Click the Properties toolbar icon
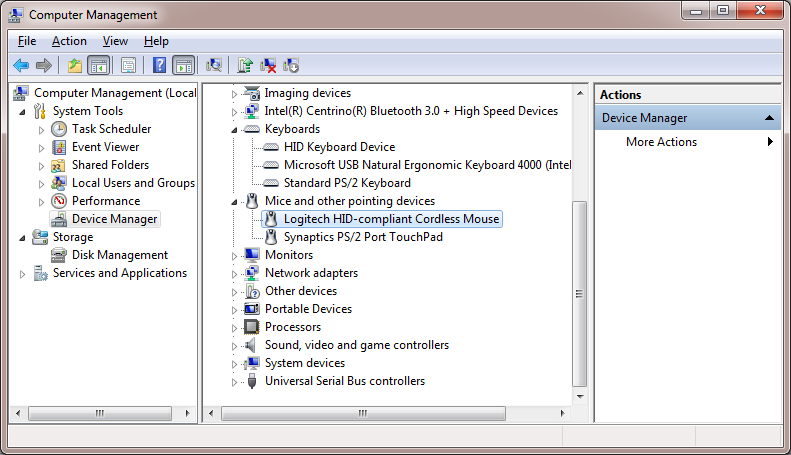The image size is (791, 455). pyautogui.click(x=129, y=65)
